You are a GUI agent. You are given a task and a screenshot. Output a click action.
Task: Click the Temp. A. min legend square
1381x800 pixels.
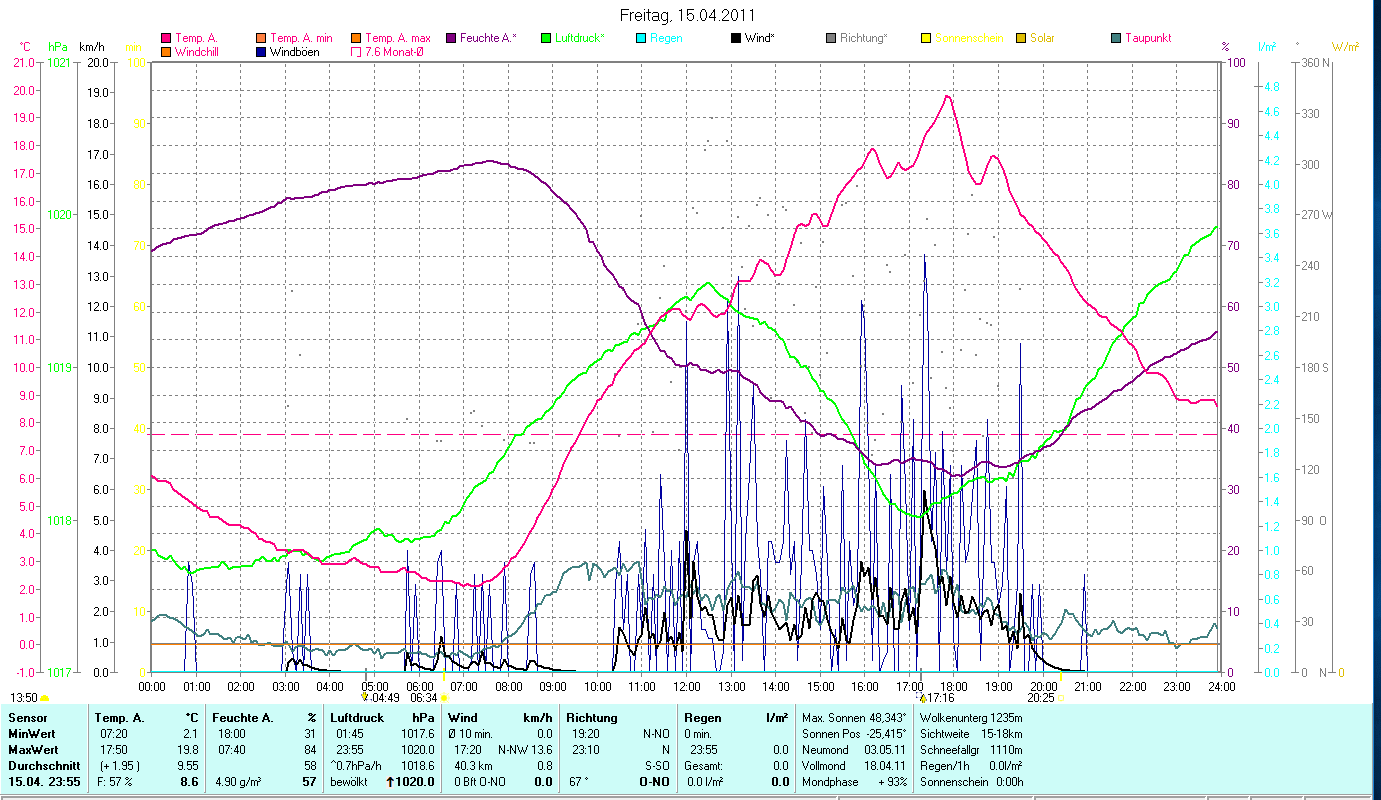[x=261, y=38]
